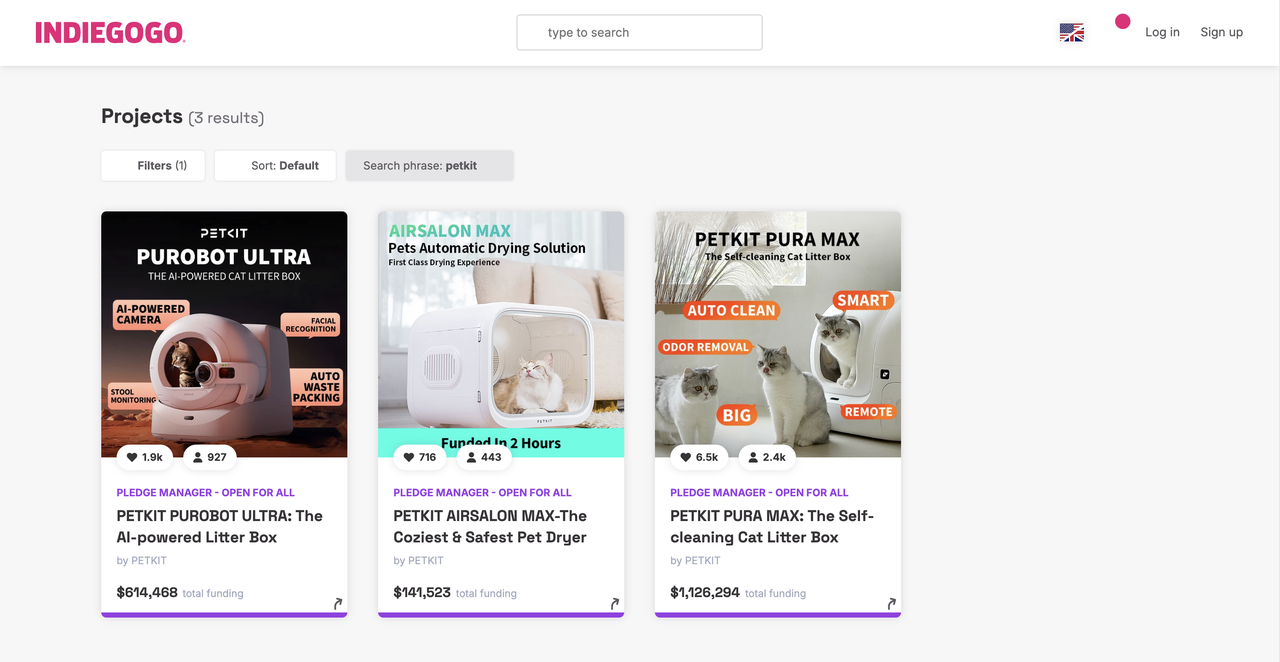This screenshot has height=662, width=1280.
Task: Click the purple funding progress bar under PURA MAX
Action: point(777,615)
